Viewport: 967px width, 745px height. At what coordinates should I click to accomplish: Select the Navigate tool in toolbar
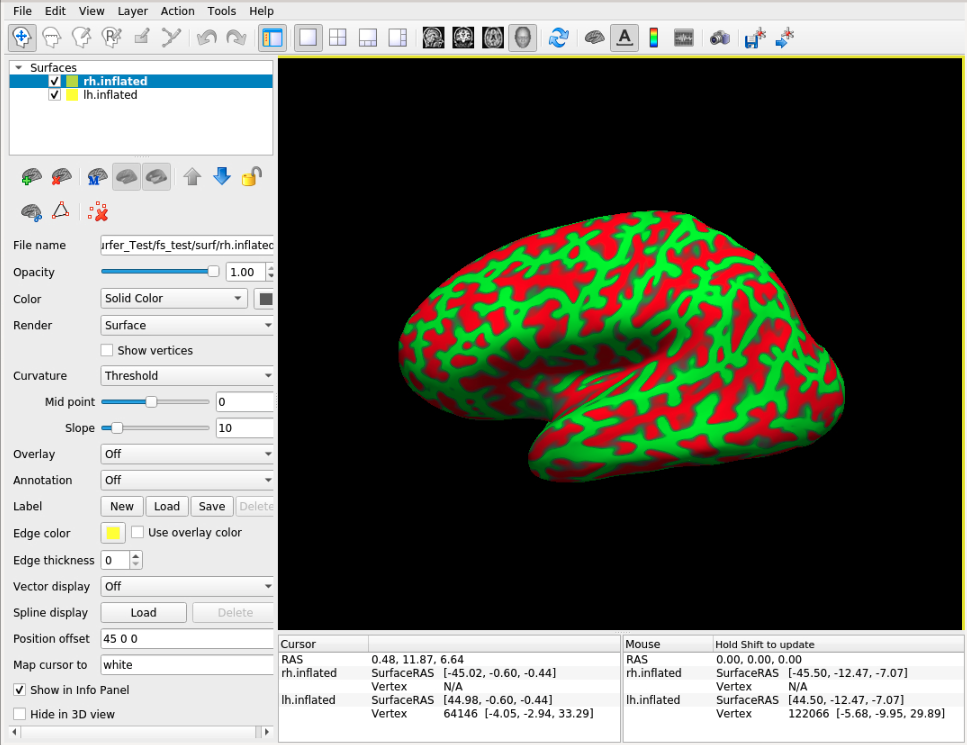click(x=22, y=38)
